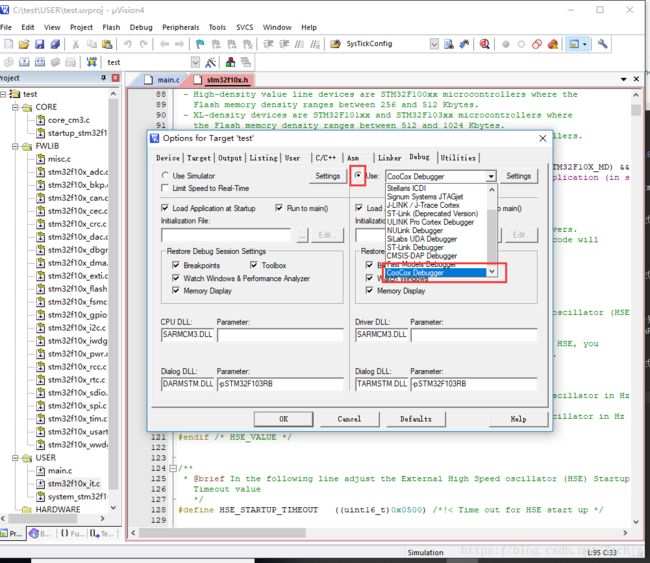Switch to the Device tab

click(168, 158)
